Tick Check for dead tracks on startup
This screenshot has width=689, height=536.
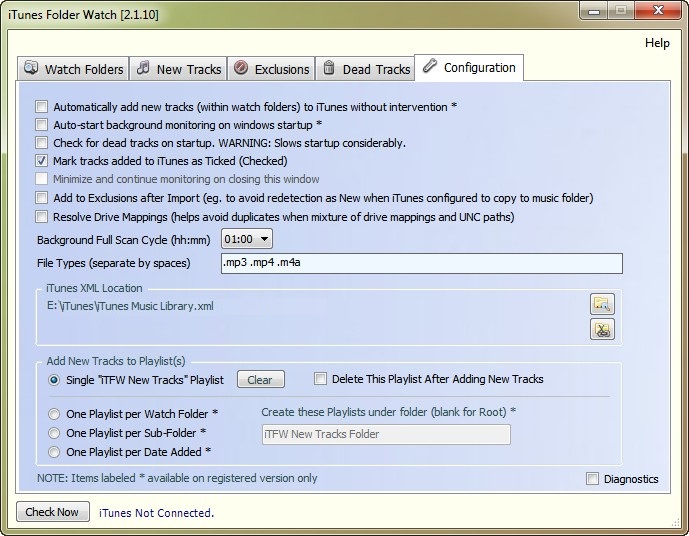42,142
